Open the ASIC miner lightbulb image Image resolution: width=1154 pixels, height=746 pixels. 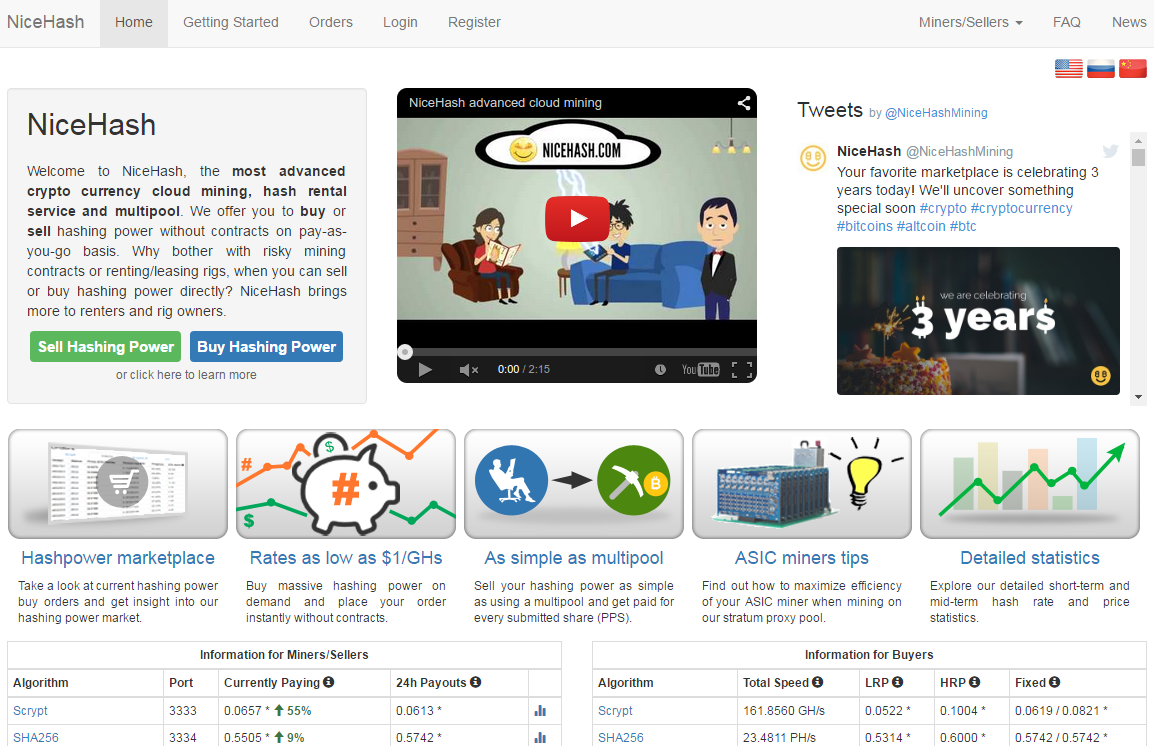click(802, 484)
